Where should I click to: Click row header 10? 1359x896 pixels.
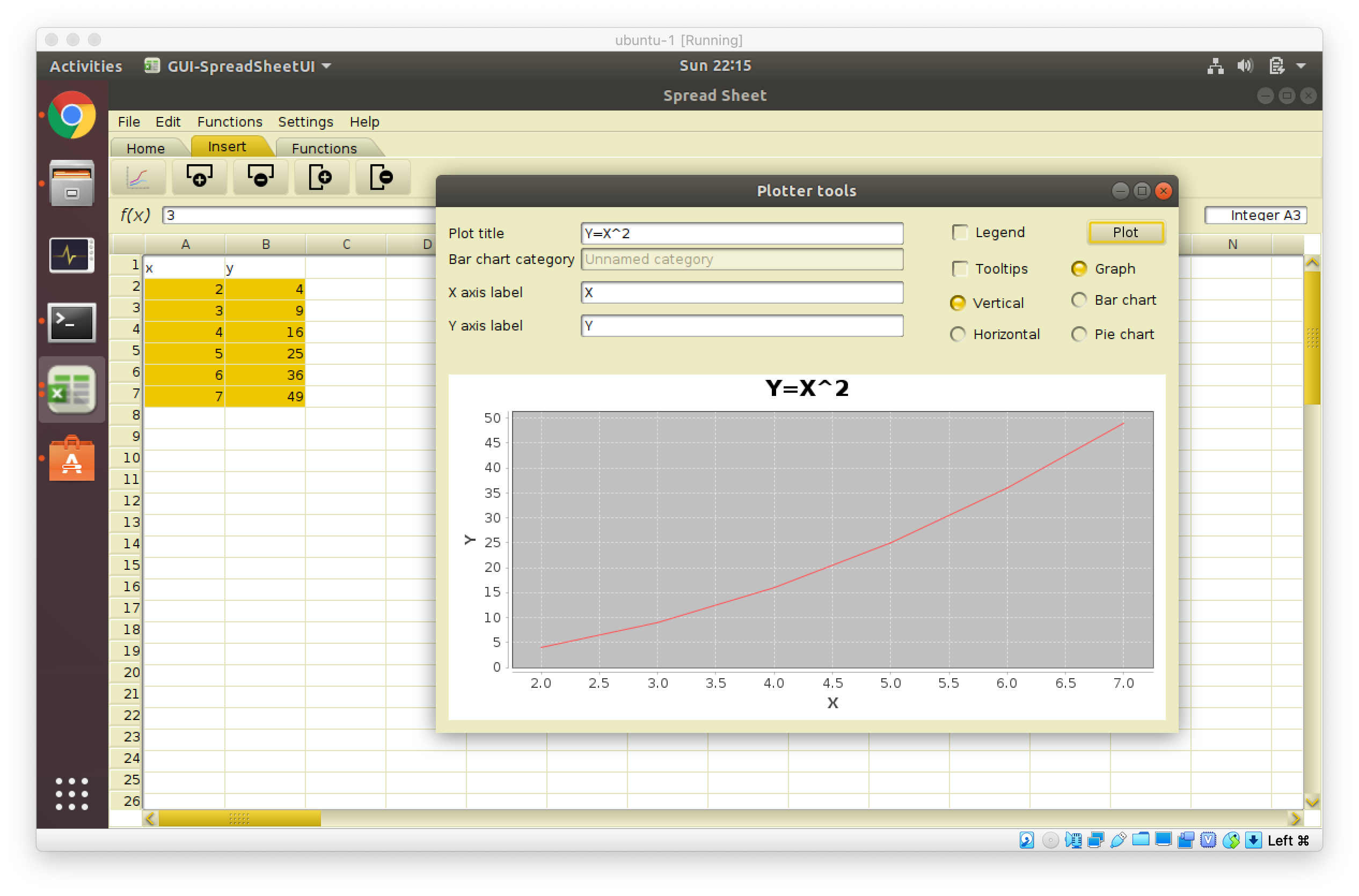click(x=126, y=458)
